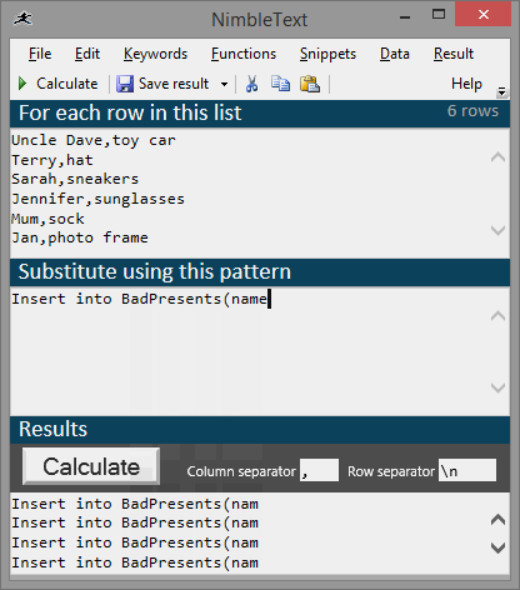This screenshot has height=590, width=520.
Task: Cut selection with the scissors icon
Action: (252, 84)
